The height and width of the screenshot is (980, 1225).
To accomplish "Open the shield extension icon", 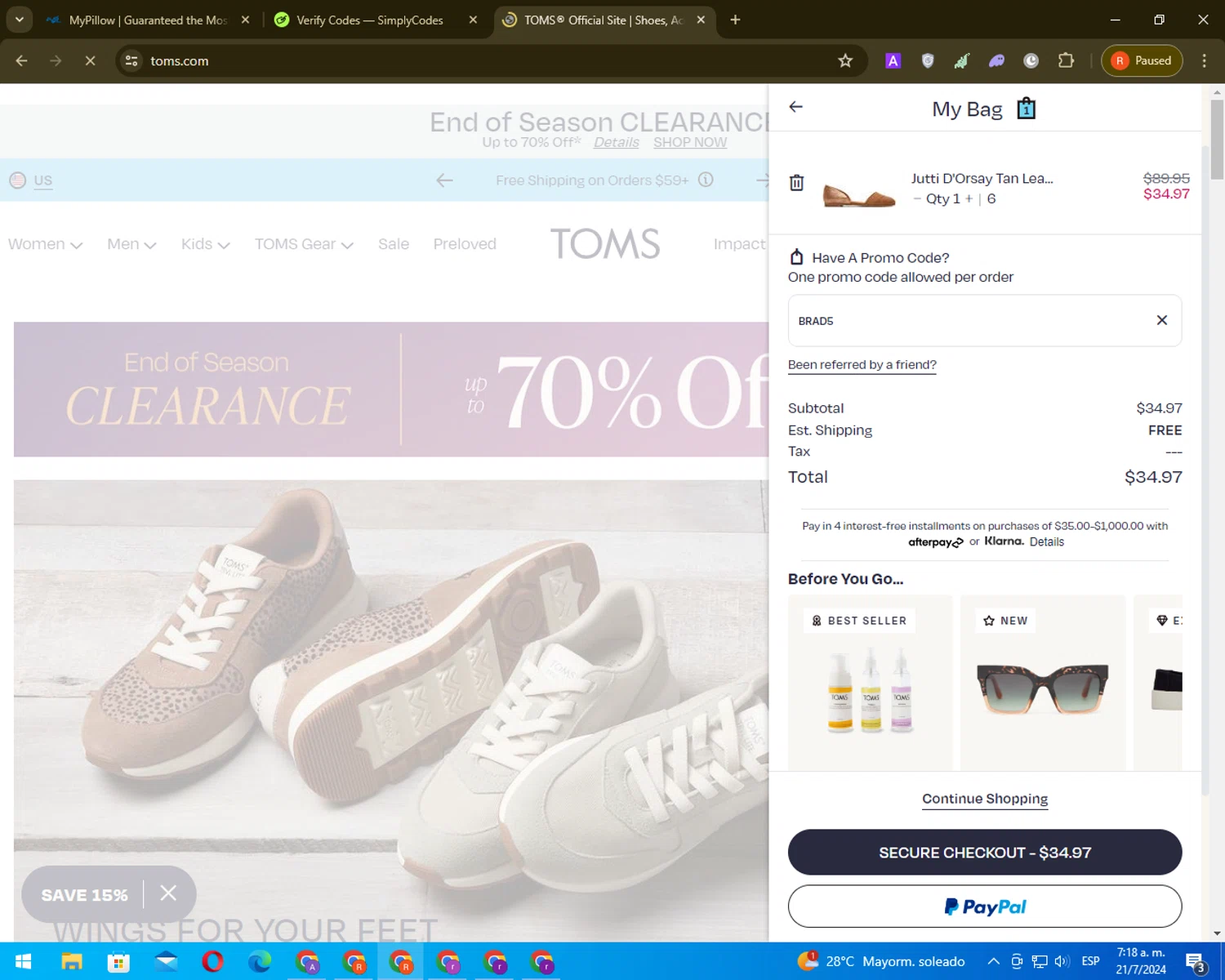I will 928,60.
